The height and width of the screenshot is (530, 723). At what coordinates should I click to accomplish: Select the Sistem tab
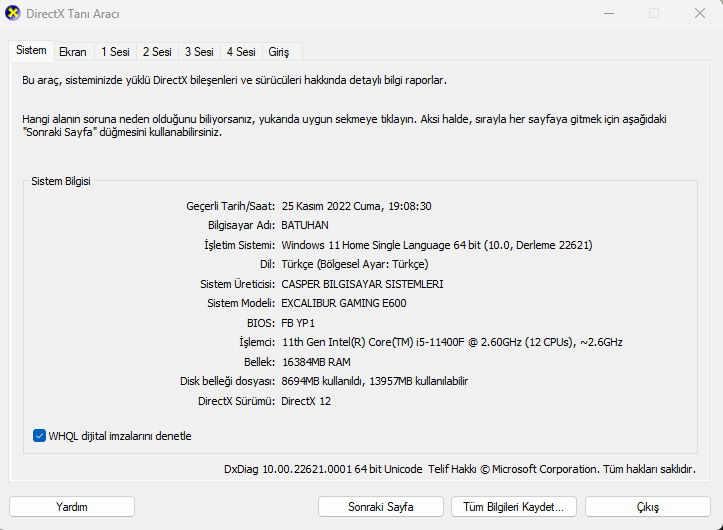coord(31,50)
